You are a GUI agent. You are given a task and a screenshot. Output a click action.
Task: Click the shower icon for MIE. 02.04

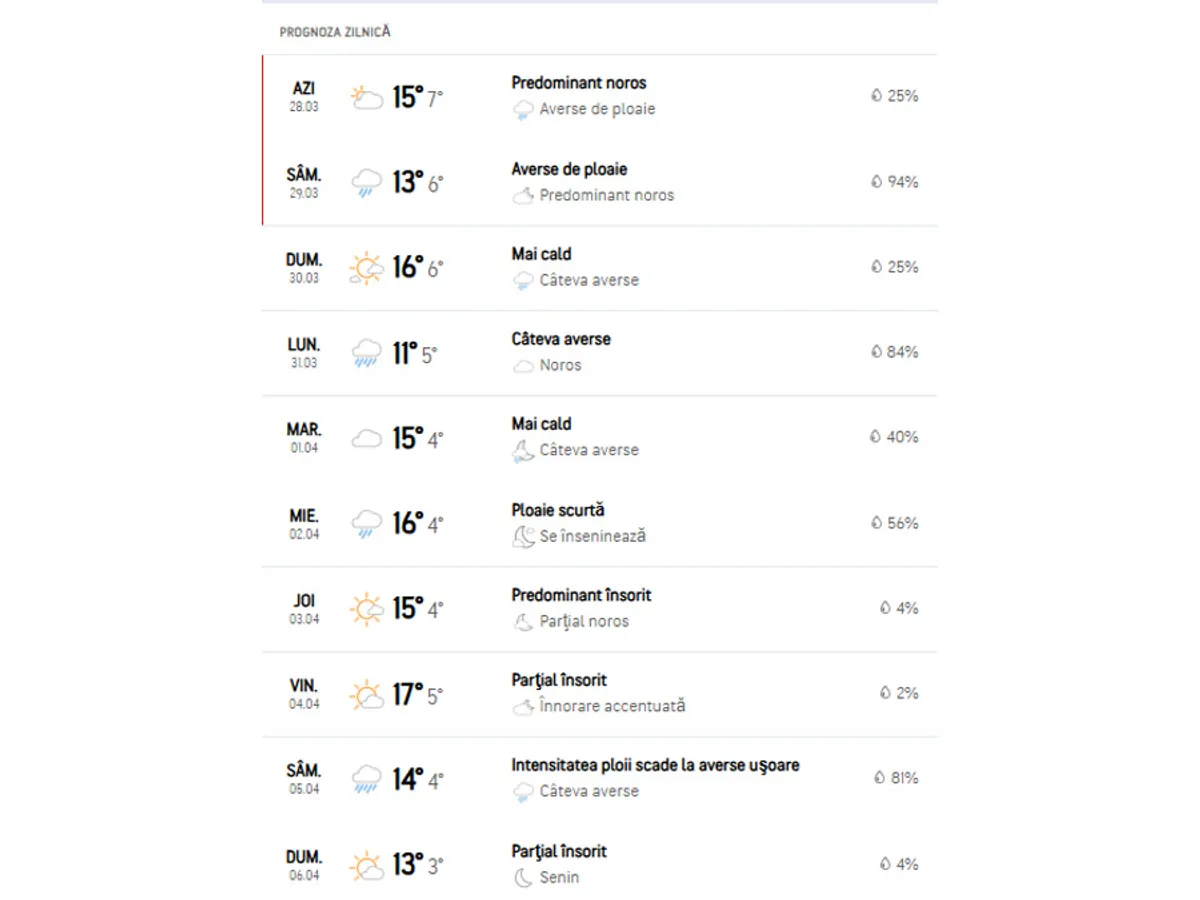366,523
